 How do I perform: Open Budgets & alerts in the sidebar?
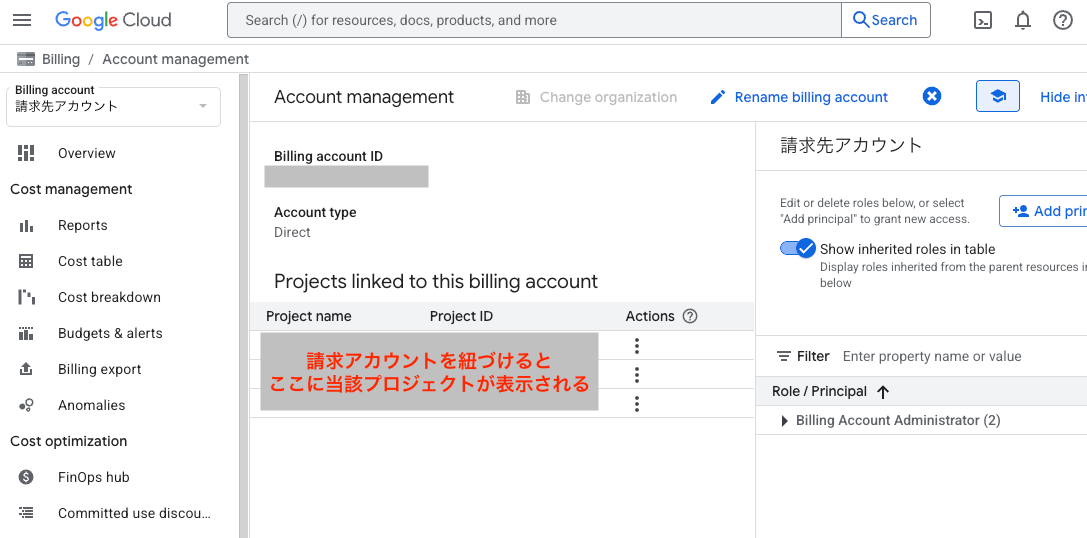click(x=110, y=333)
